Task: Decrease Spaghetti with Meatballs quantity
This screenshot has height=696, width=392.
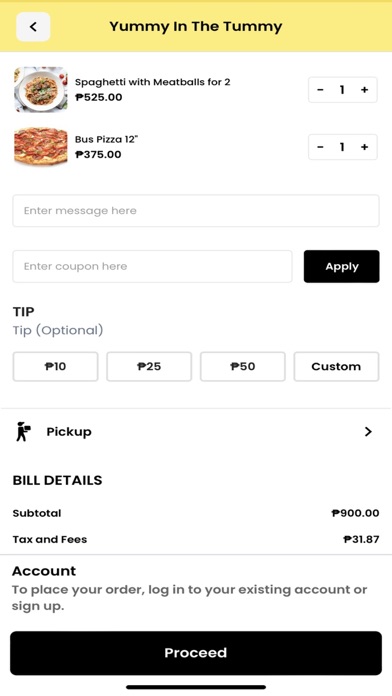Action: click(320, 90)
